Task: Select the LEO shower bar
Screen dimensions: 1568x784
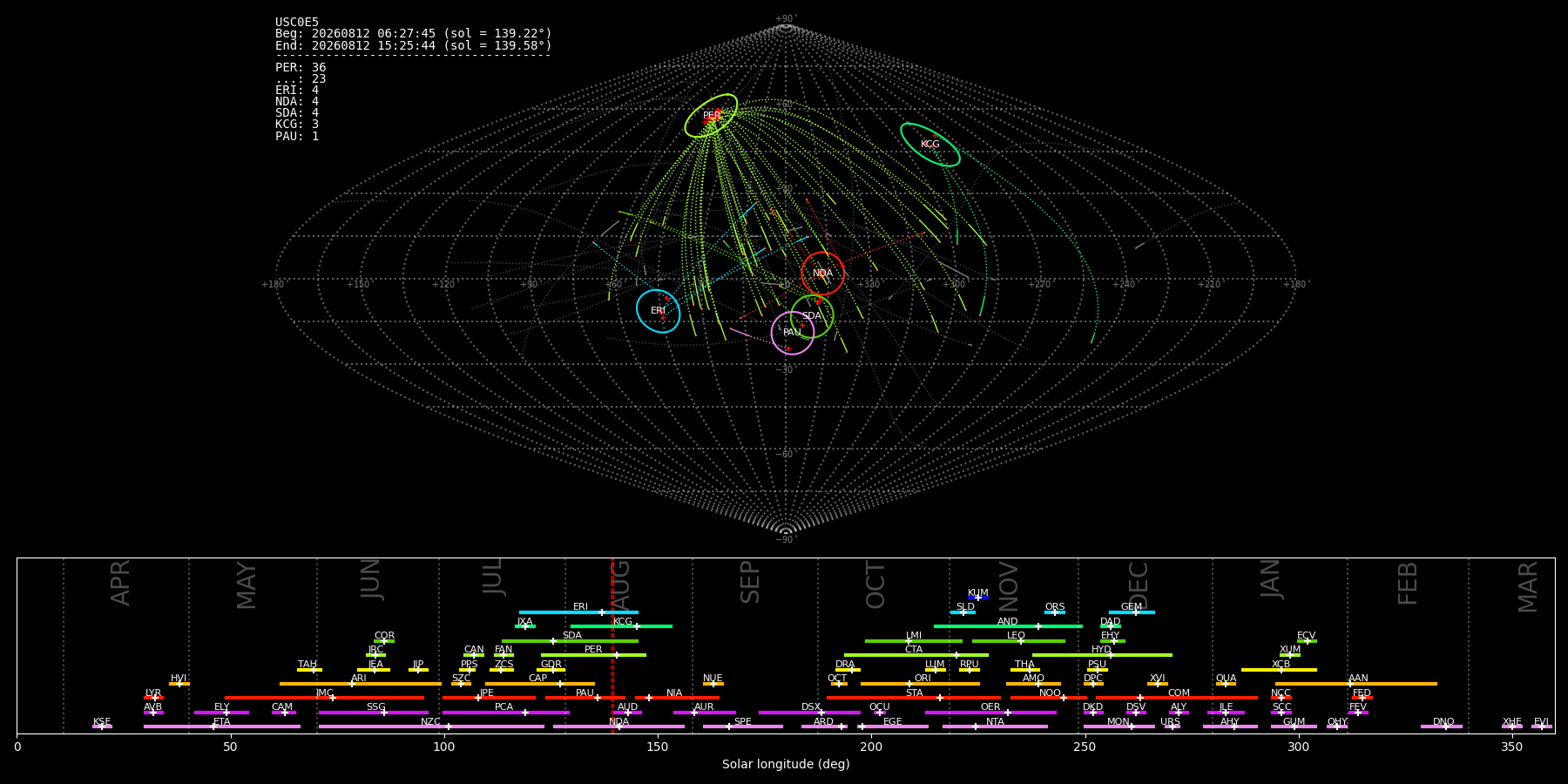Action: 1018,641
